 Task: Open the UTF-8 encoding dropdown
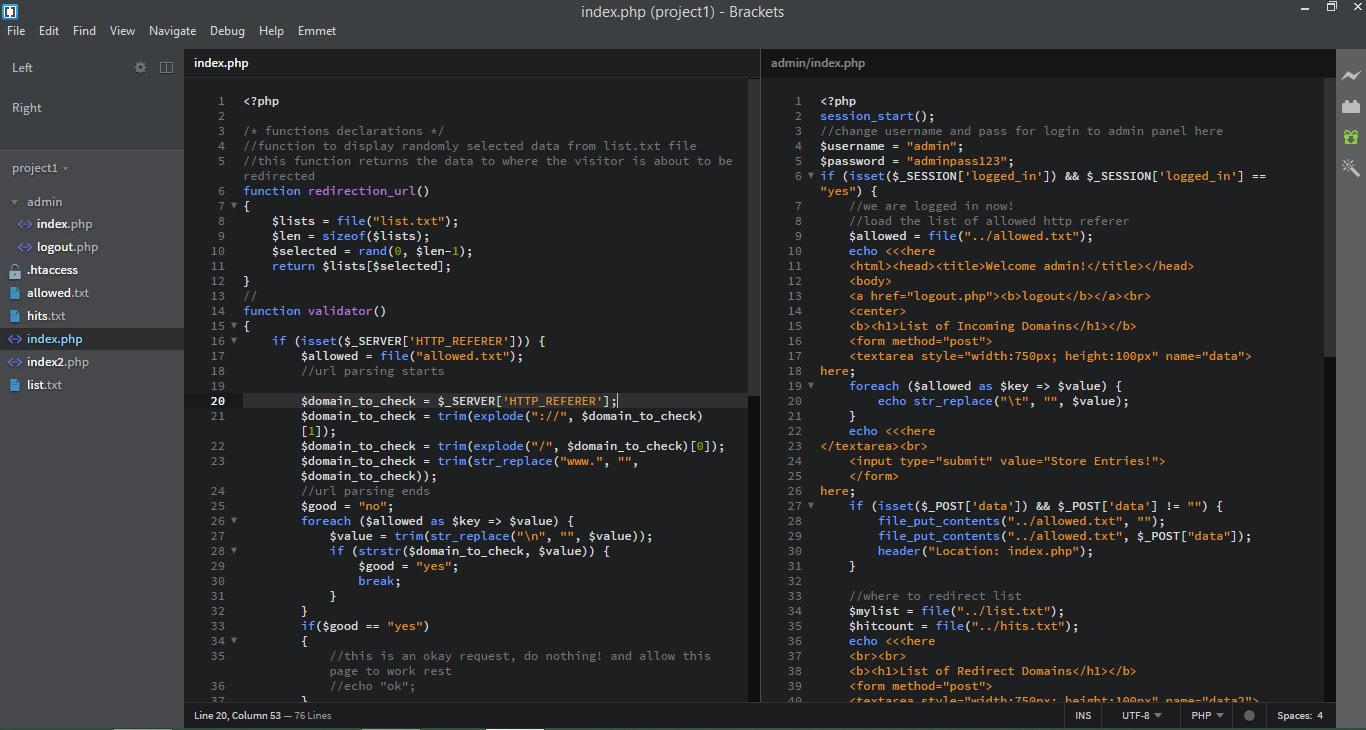tap(1138, 716)
